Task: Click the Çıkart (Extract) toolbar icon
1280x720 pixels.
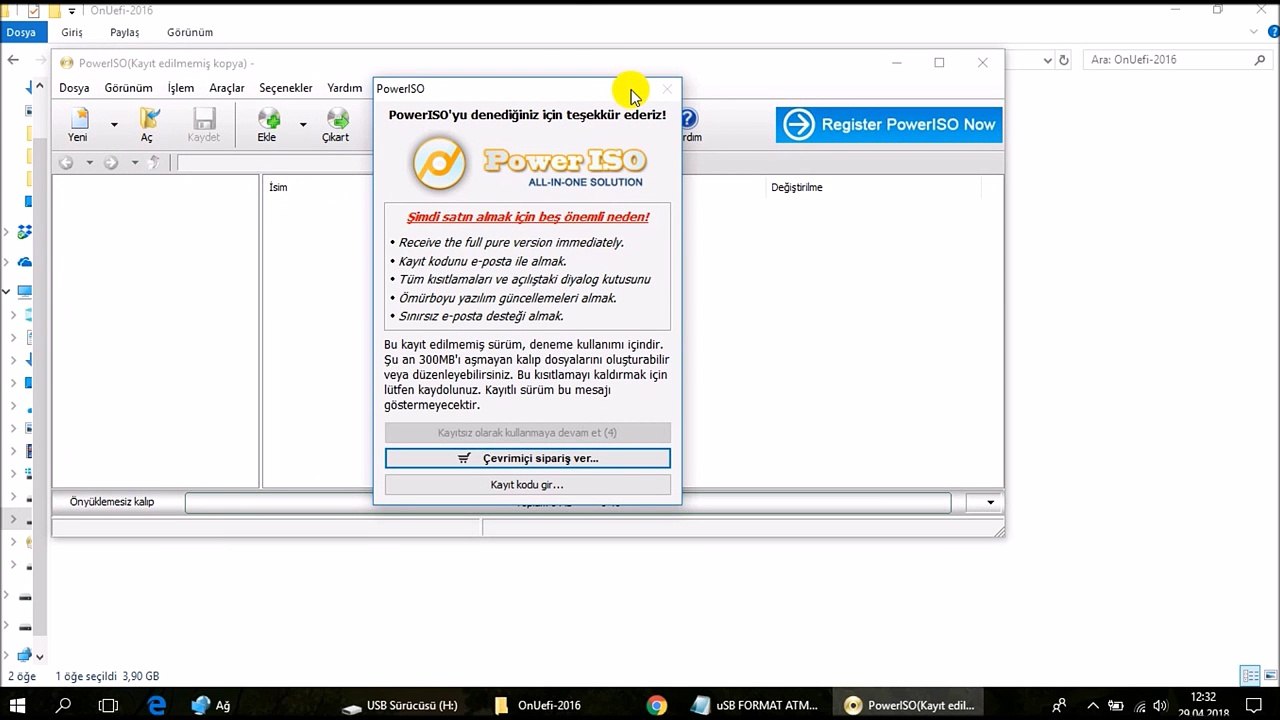Action: tap(336, 125)
